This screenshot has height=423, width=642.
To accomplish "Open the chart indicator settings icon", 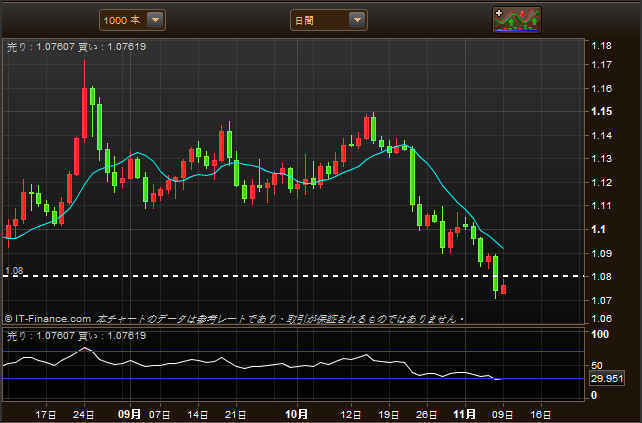I will pyautogui.click(x=517, y=20).
